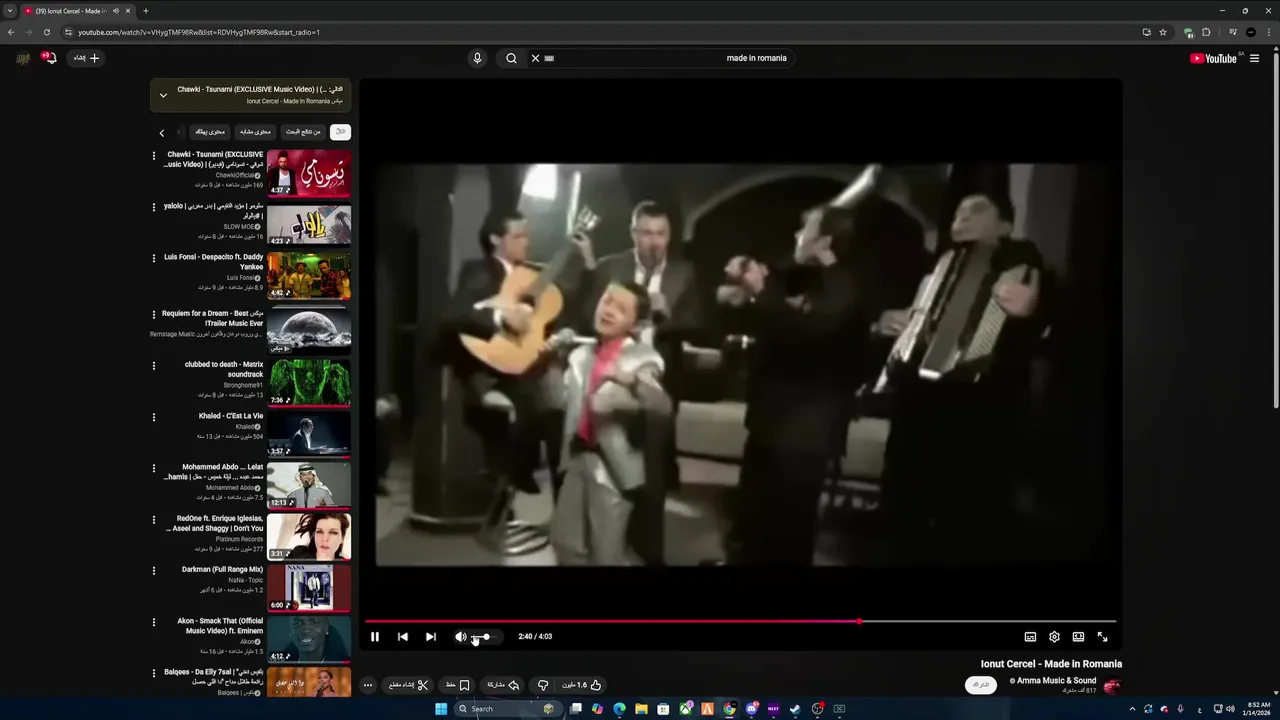Open File Explorer from the taskbar

(641, 709)
